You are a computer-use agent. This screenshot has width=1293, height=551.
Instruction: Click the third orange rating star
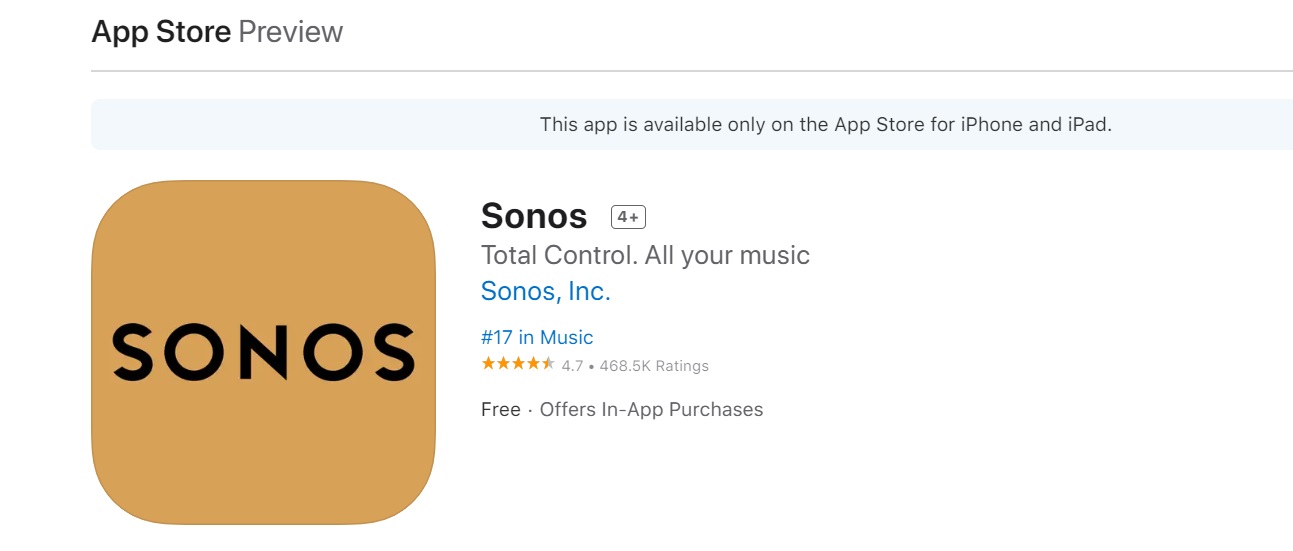point(518,364)
